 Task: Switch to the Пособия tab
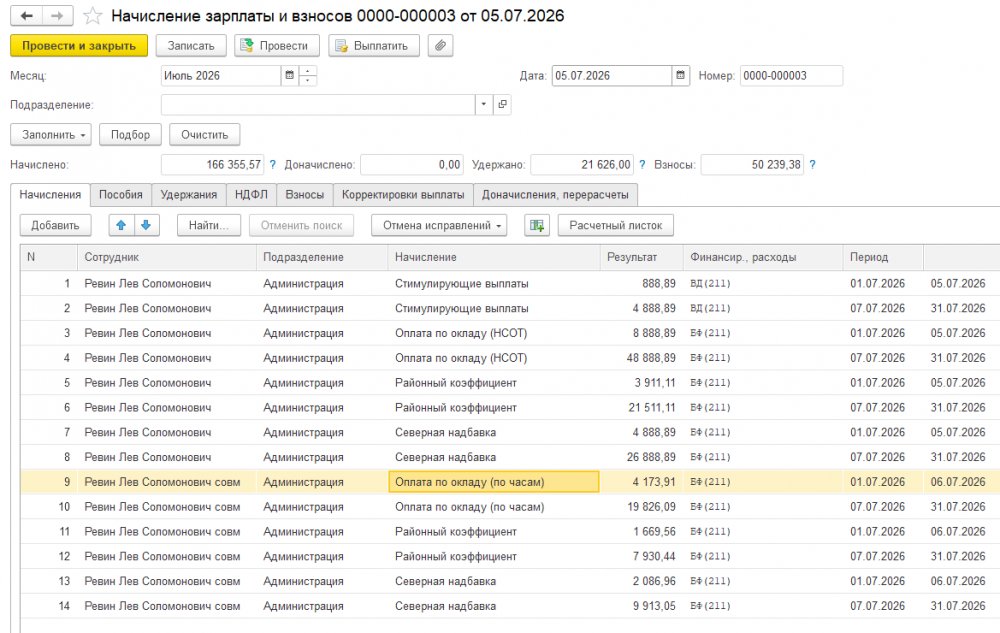pos(121,194)
